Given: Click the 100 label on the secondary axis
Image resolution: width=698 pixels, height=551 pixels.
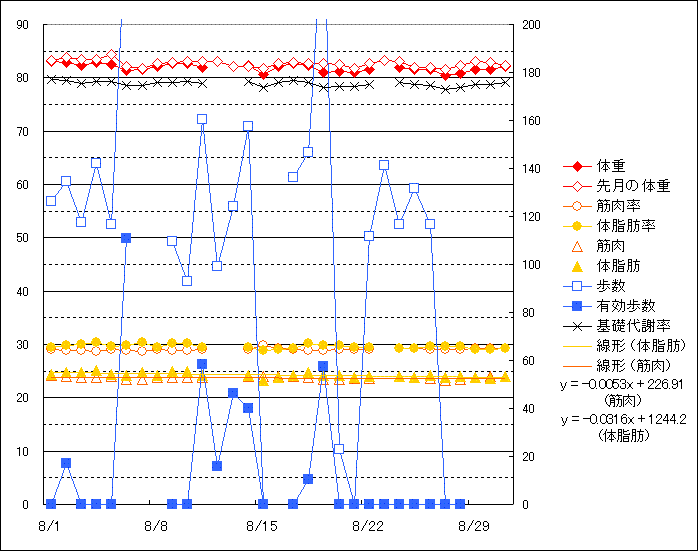Looking at the screenshot, I should tap(532, 265).
